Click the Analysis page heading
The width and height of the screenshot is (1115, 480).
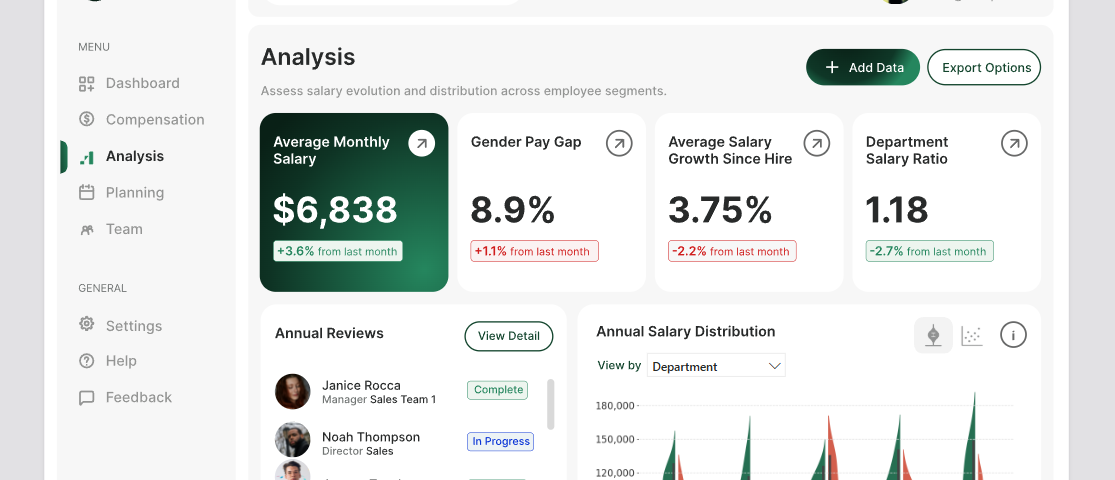coord(308,57)
